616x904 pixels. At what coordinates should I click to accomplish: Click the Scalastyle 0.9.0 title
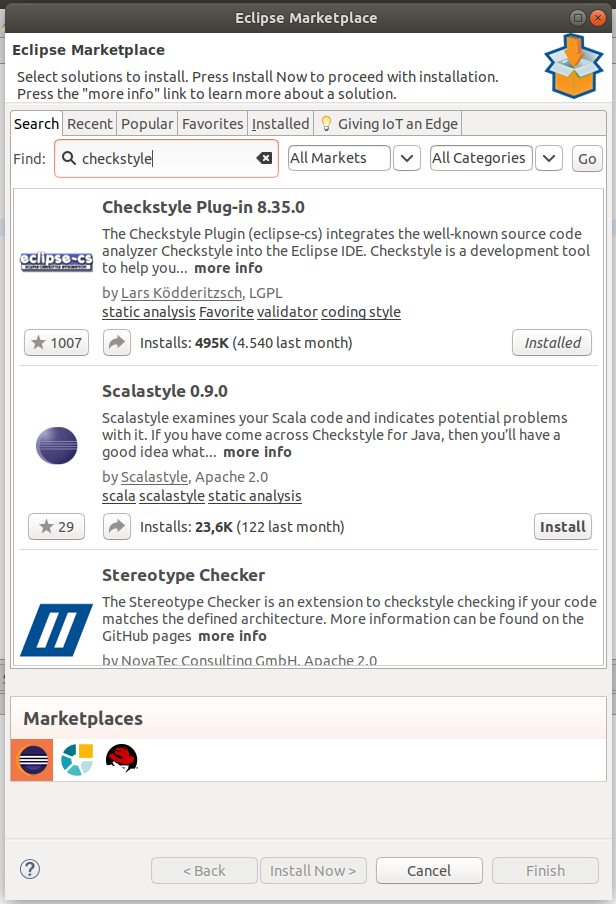(165, 391)
